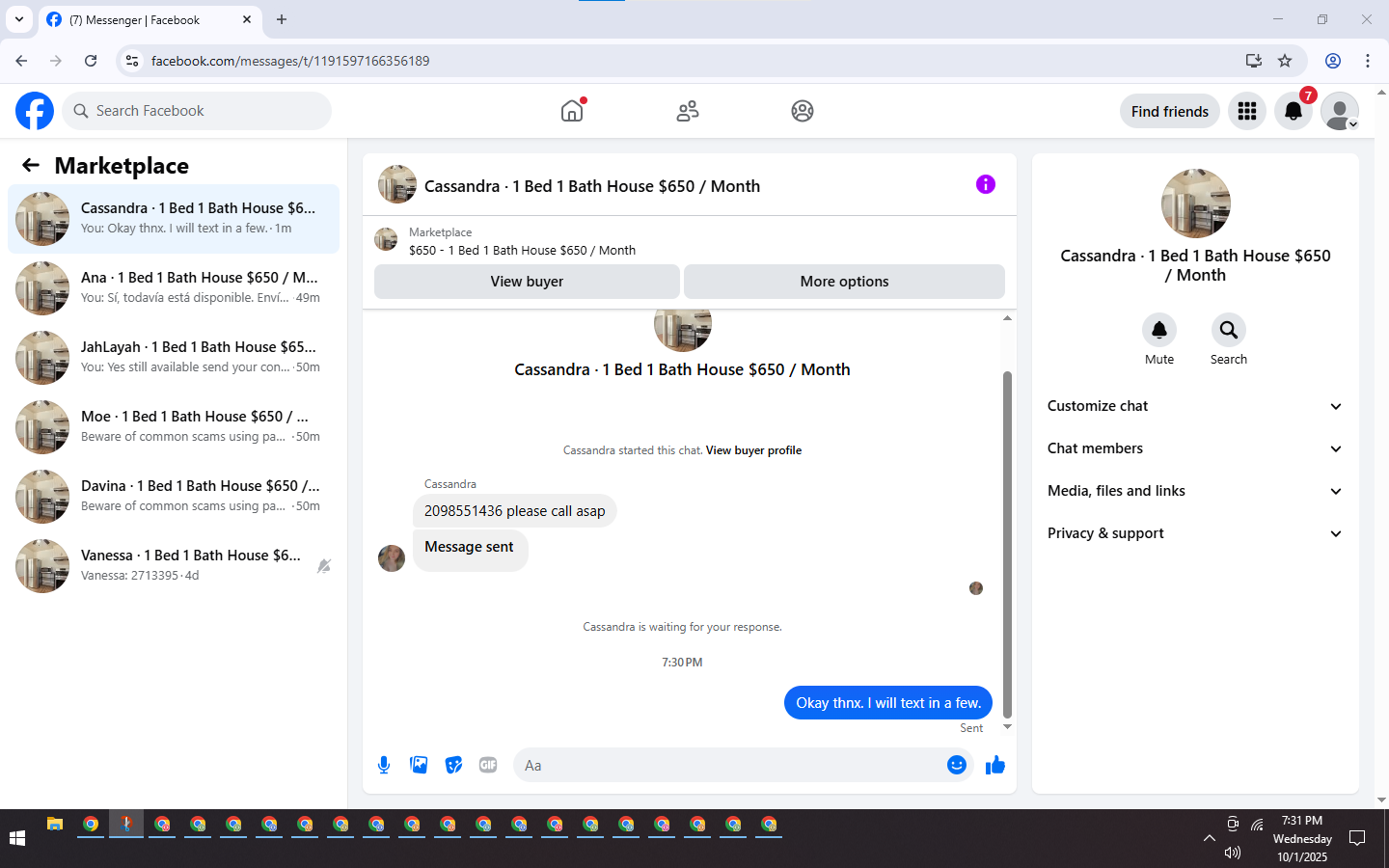Open the tab search dropdown arrow

(x=18, y=19)
